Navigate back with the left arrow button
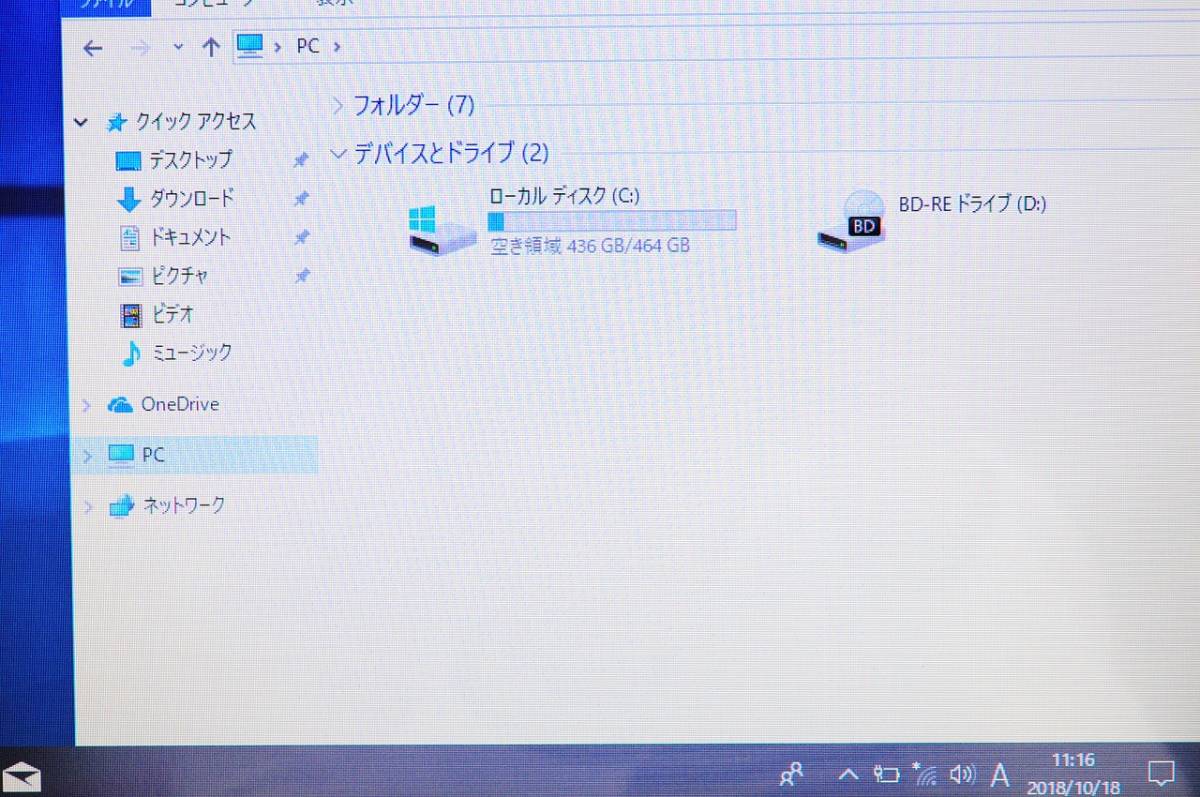The image size is (1200, 797). (93, 47)
